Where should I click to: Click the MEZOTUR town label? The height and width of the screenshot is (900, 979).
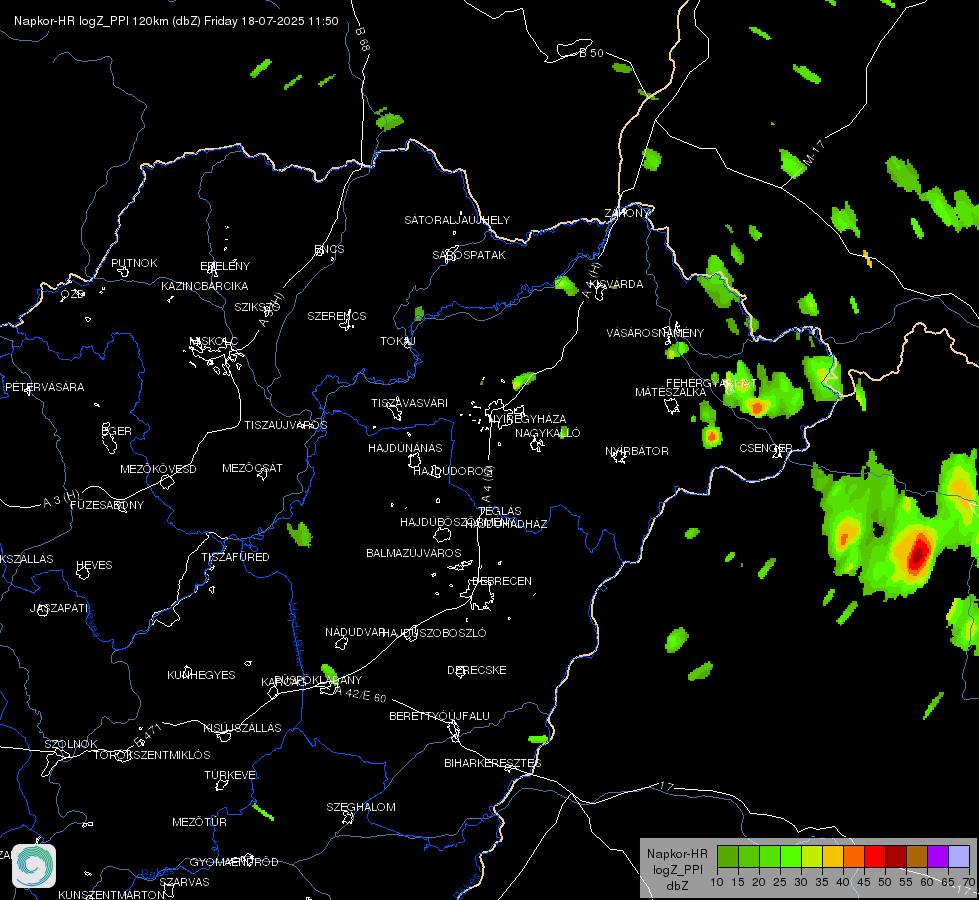tap(199, 822)
